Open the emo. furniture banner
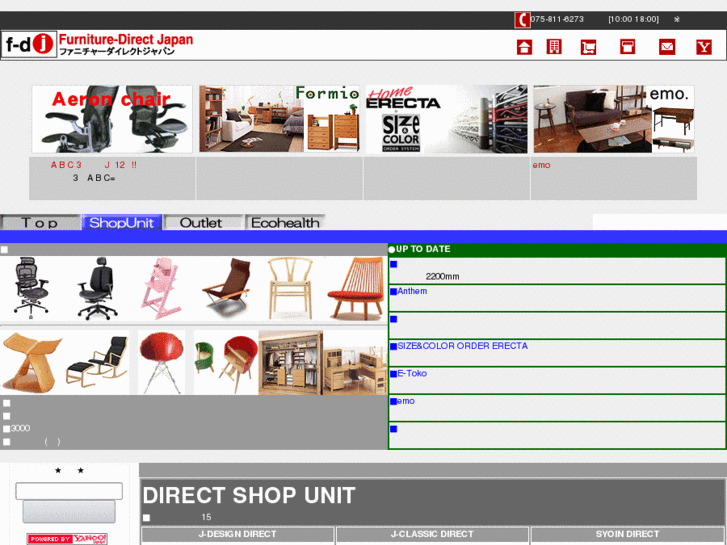727x545 pixels. point(614,119)
